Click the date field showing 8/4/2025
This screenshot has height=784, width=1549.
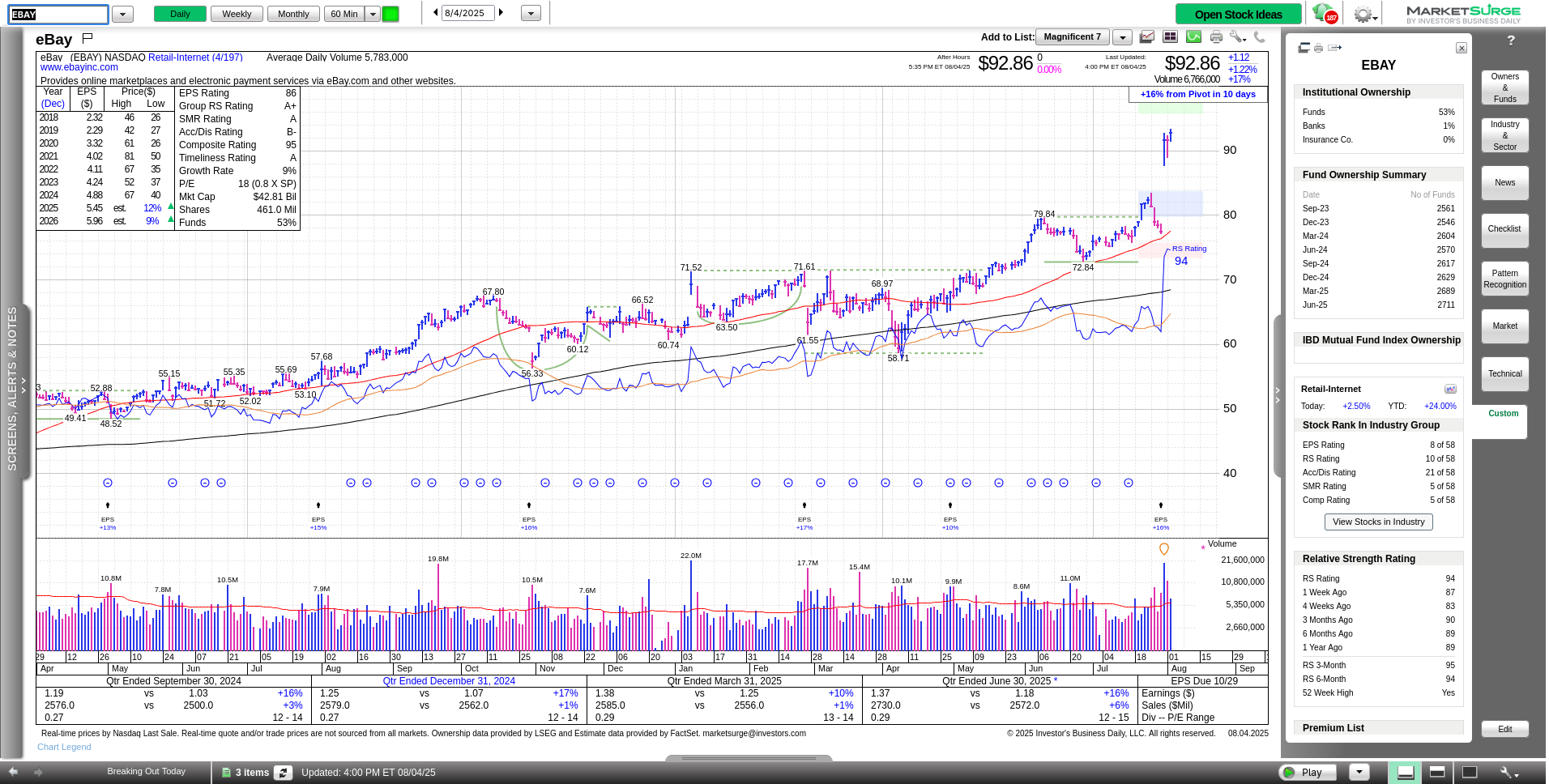[467, 13]
